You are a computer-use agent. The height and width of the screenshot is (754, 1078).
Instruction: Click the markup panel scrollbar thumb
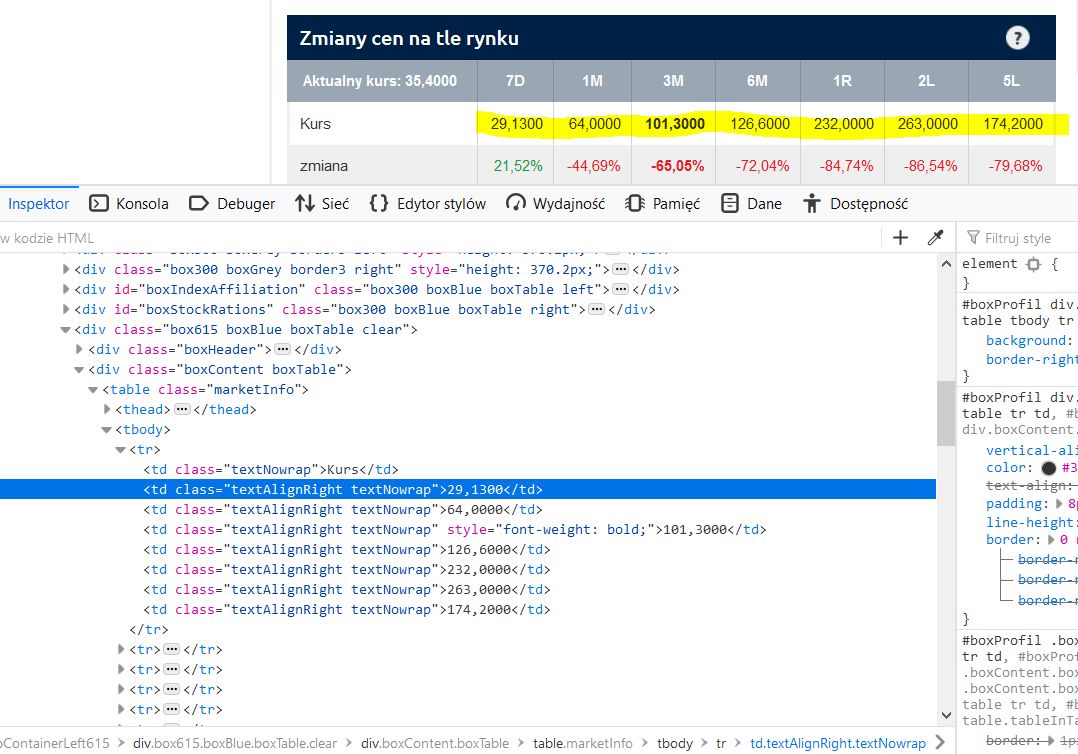tap(946, 413)
